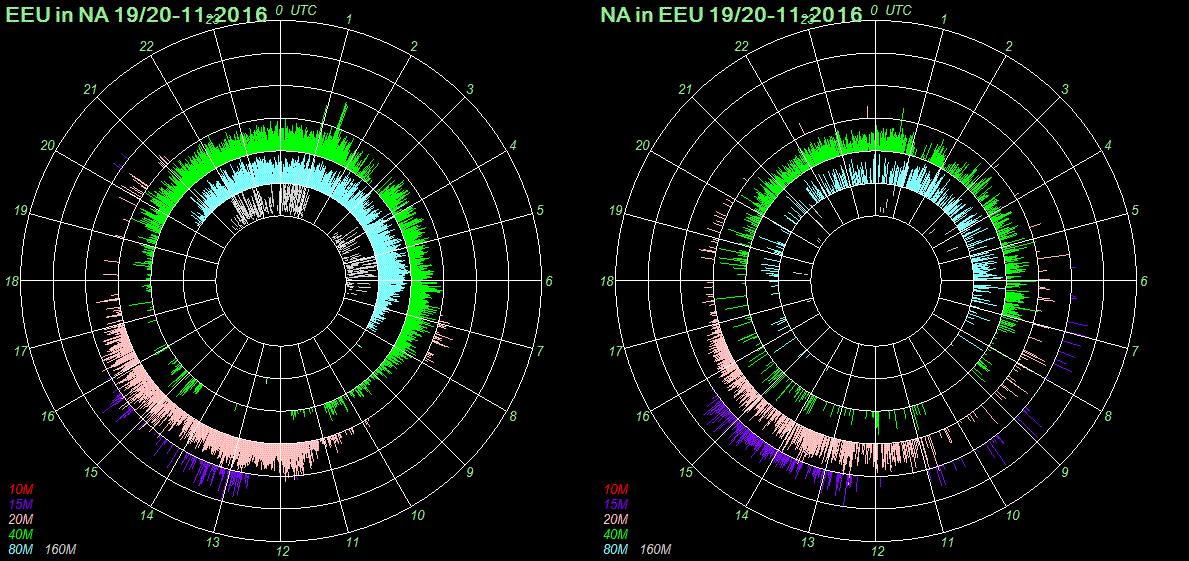Image resolution: width=1189 pixels, height=561 pixels.
Task: Click the 10M legend label in left chart
Action: click(20, 489)
